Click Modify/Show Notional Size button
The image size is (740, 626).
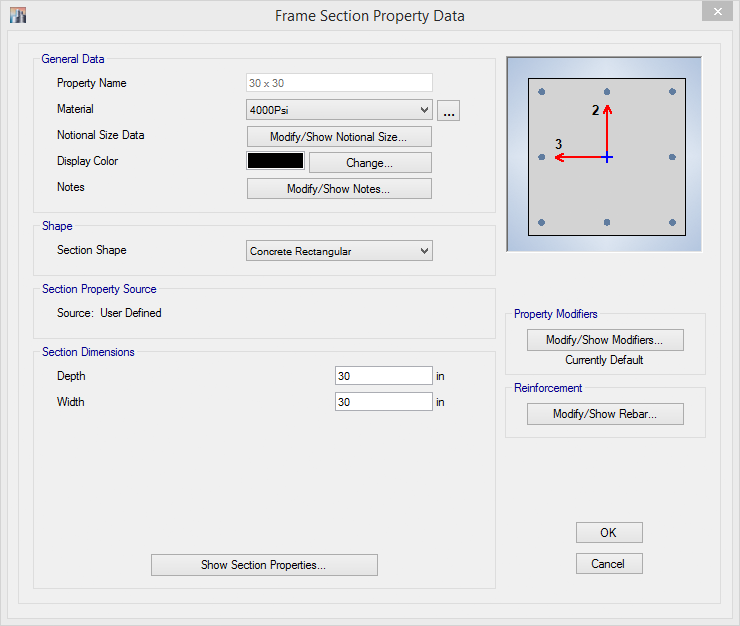[x=339, y=137]
